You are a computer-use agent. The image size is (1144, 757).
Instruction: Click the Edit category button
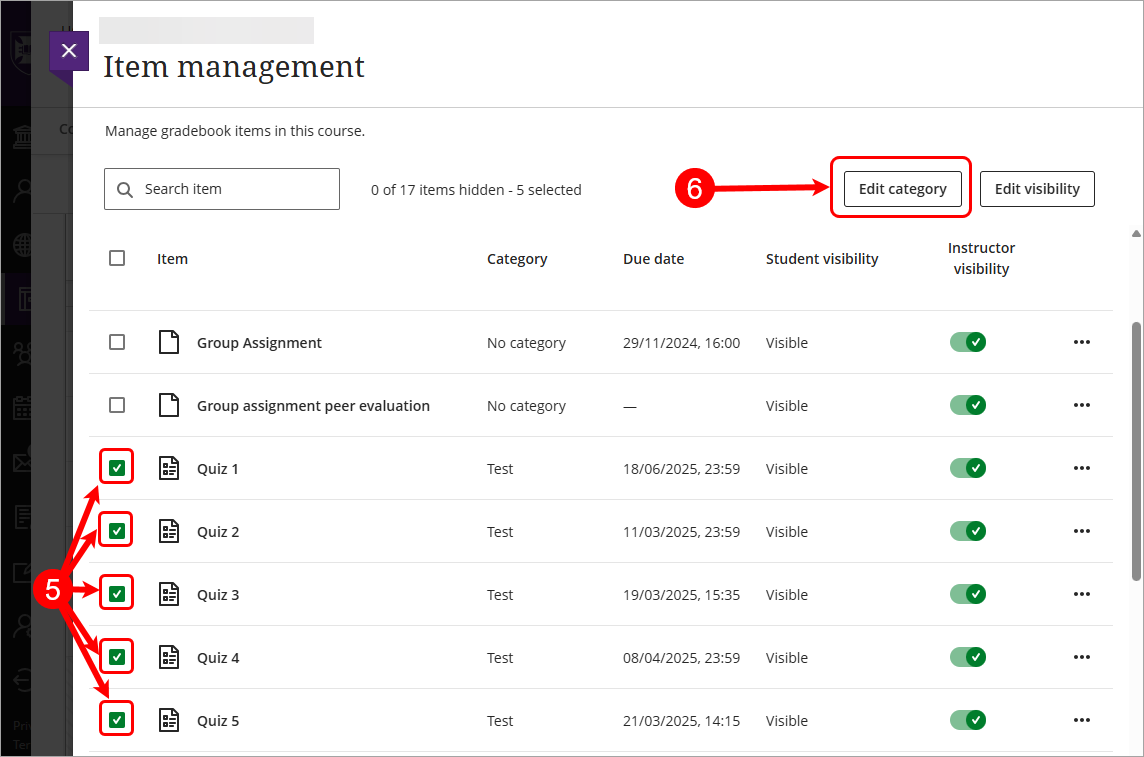coord(903,189)
